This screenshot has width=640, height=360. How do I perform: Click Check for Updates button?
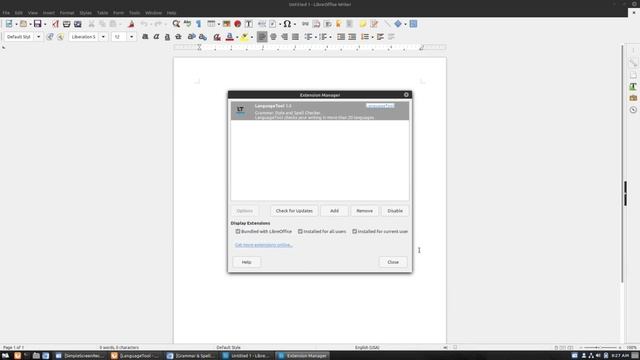(294, 211)
